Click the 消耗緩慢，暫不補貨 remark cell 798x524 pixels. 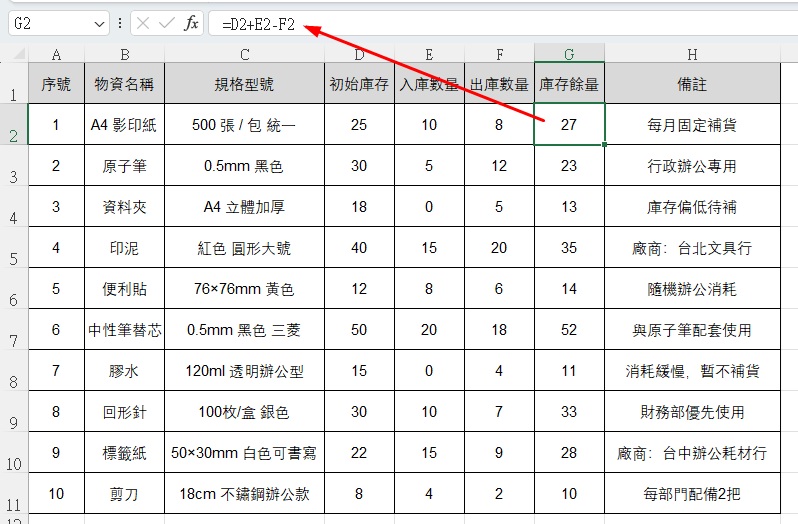pyautogui.click(x=692, y=371)
